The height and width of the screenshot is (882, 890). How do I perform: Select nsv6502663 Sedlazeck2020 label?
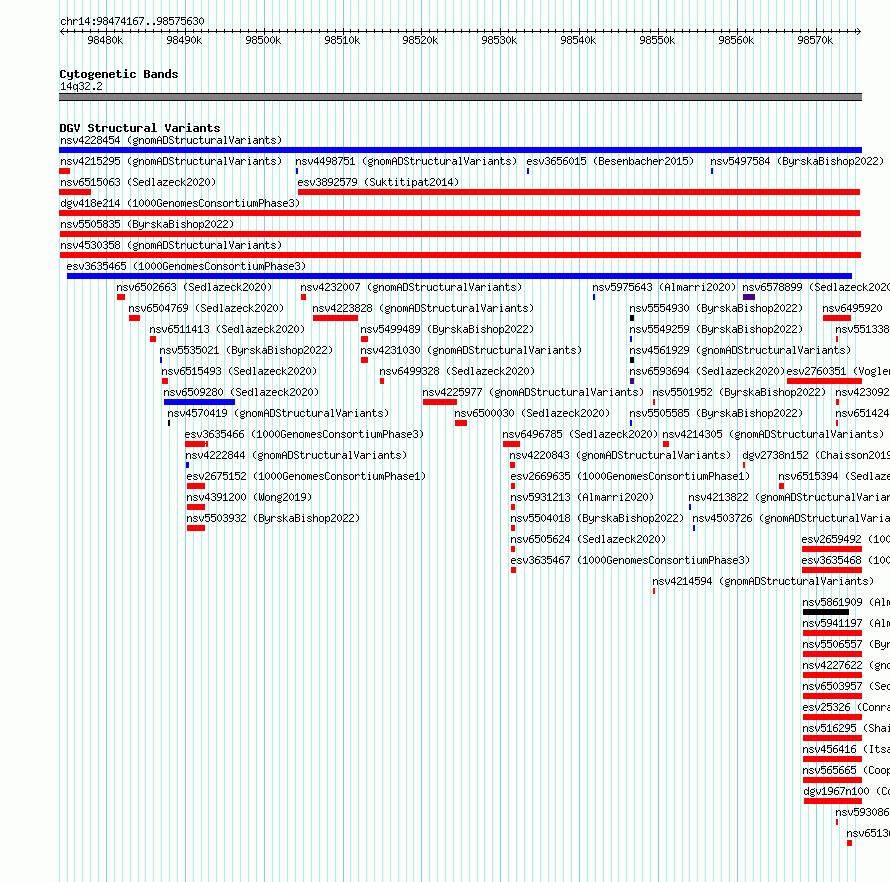194,287
